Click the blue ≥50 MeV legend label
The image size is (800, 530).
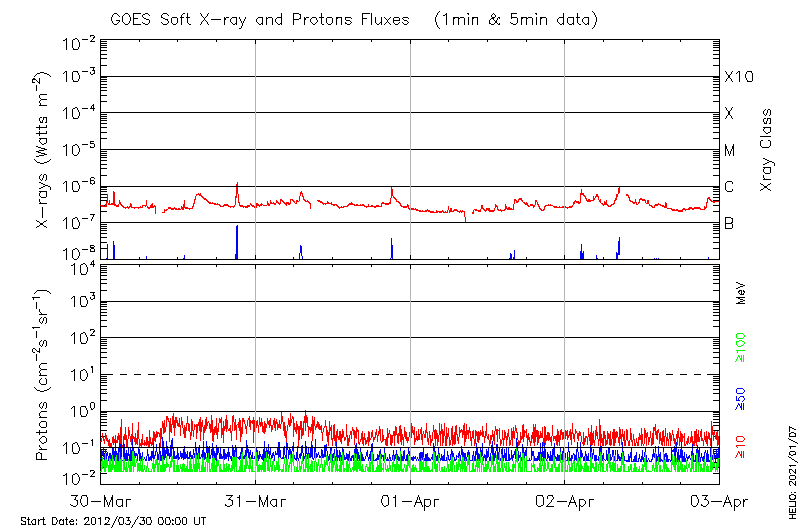741,400
